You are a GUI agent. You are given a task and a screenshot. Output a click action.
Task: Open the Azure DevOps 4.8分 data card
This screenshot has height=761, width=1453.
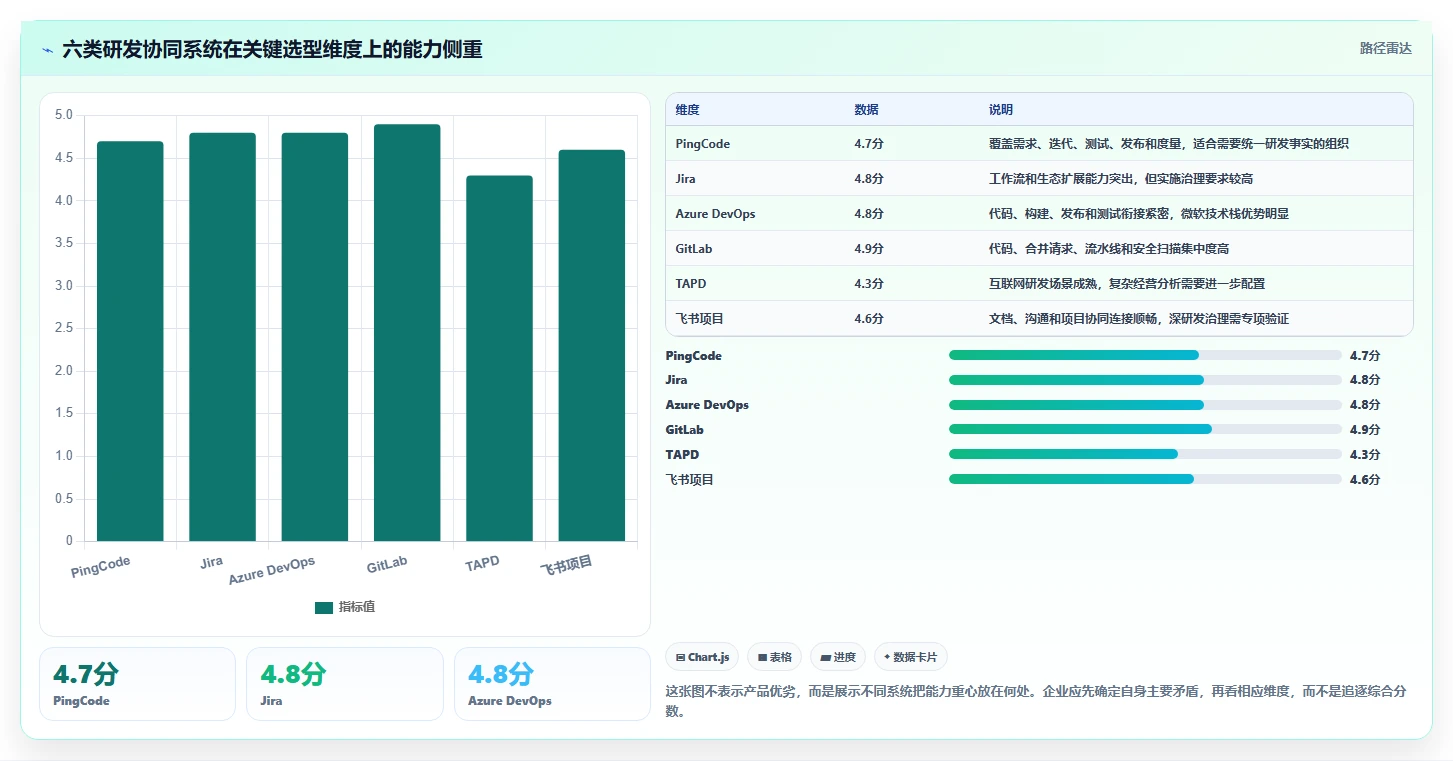pos(552,684)
